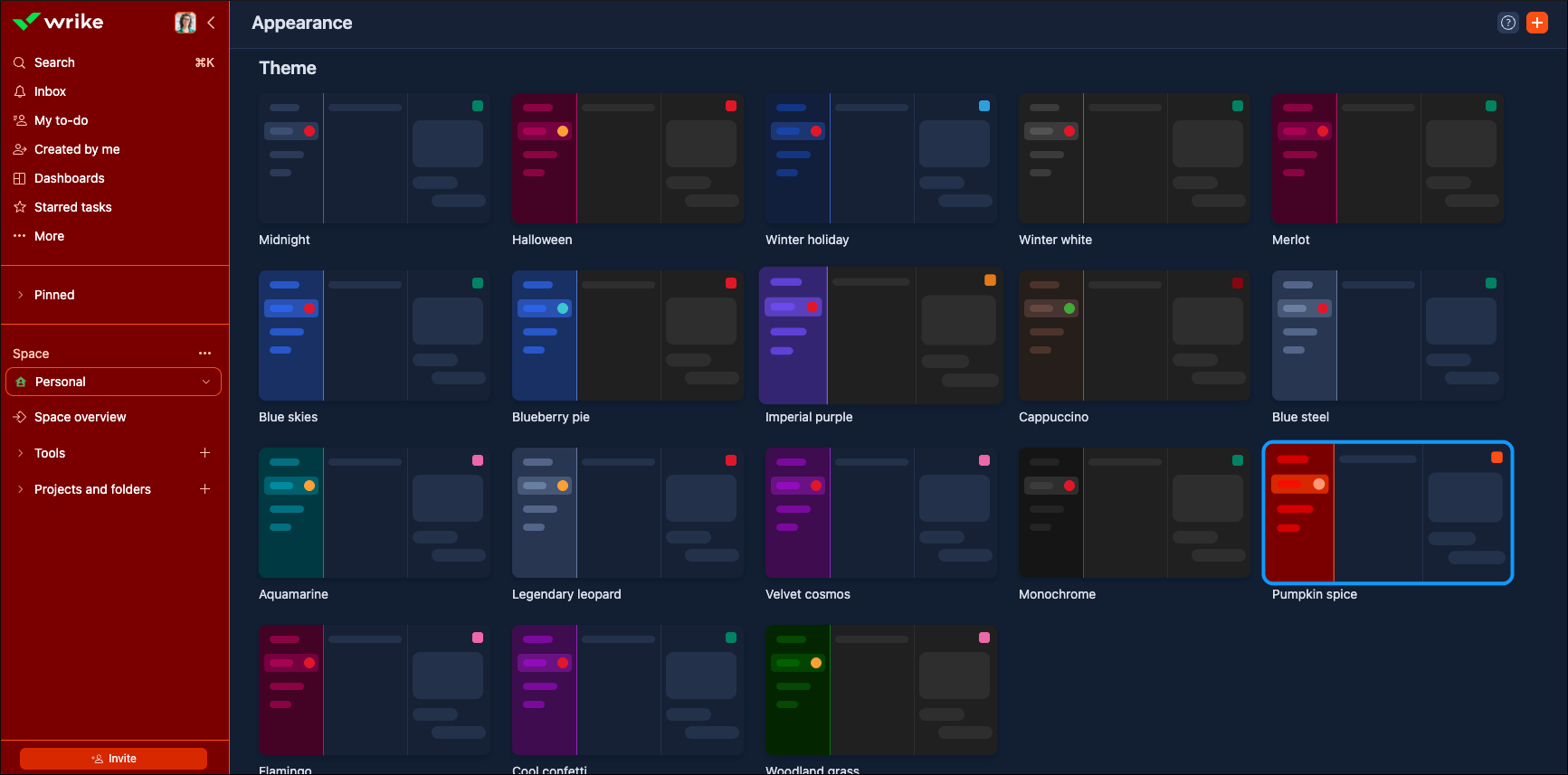1568x775 pixels.
Task: Click the Wrike logo
Action: pyautogui.click(x=58, y=22)
